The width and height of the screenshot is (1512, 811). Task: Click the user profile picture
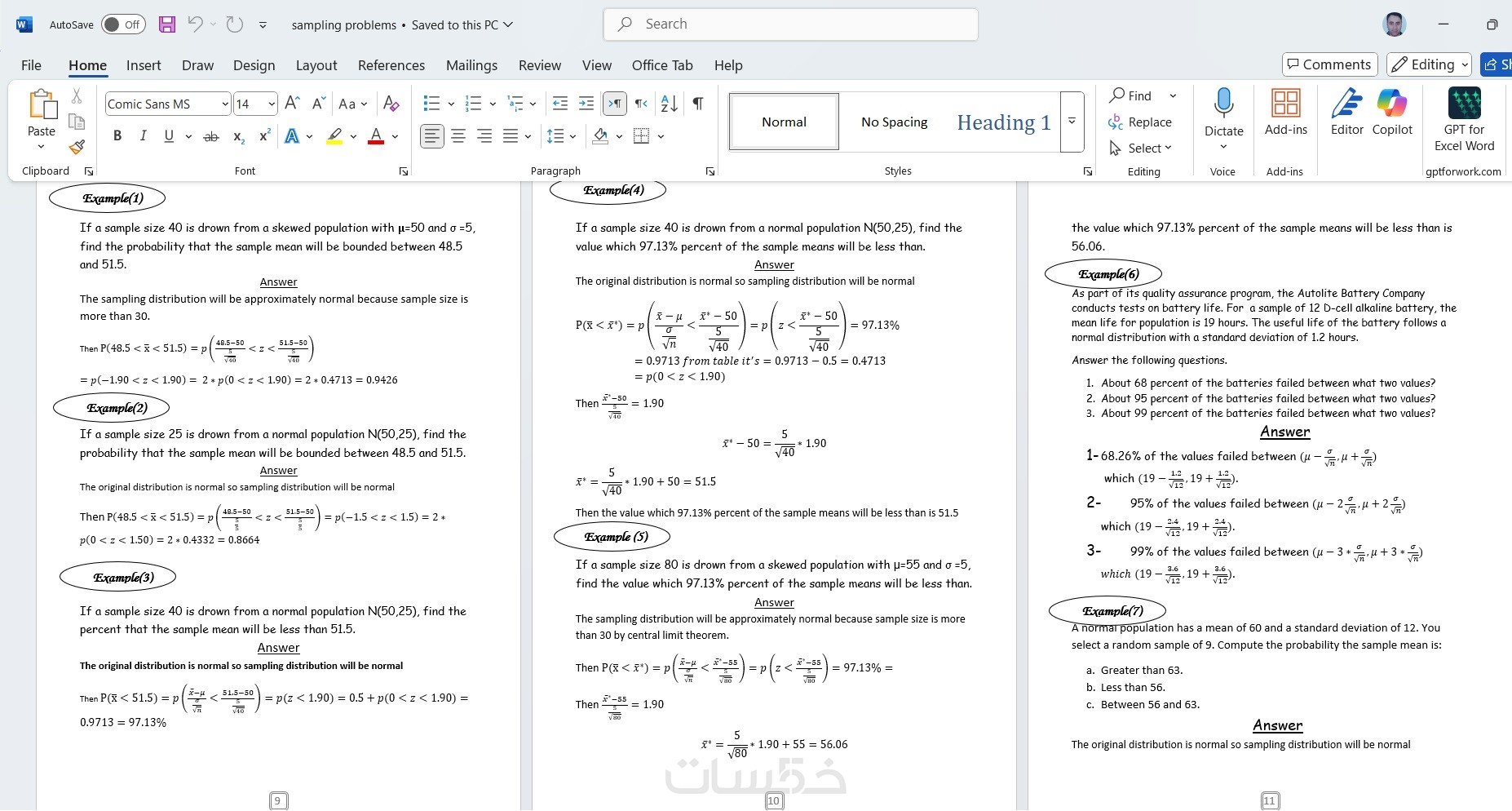1395,24
